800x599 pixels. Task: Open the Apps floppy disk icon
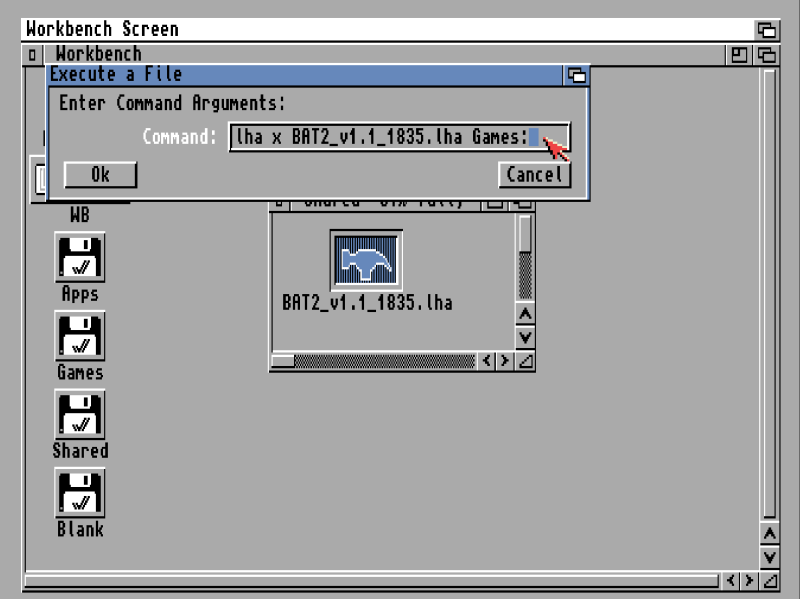(78, 258)
